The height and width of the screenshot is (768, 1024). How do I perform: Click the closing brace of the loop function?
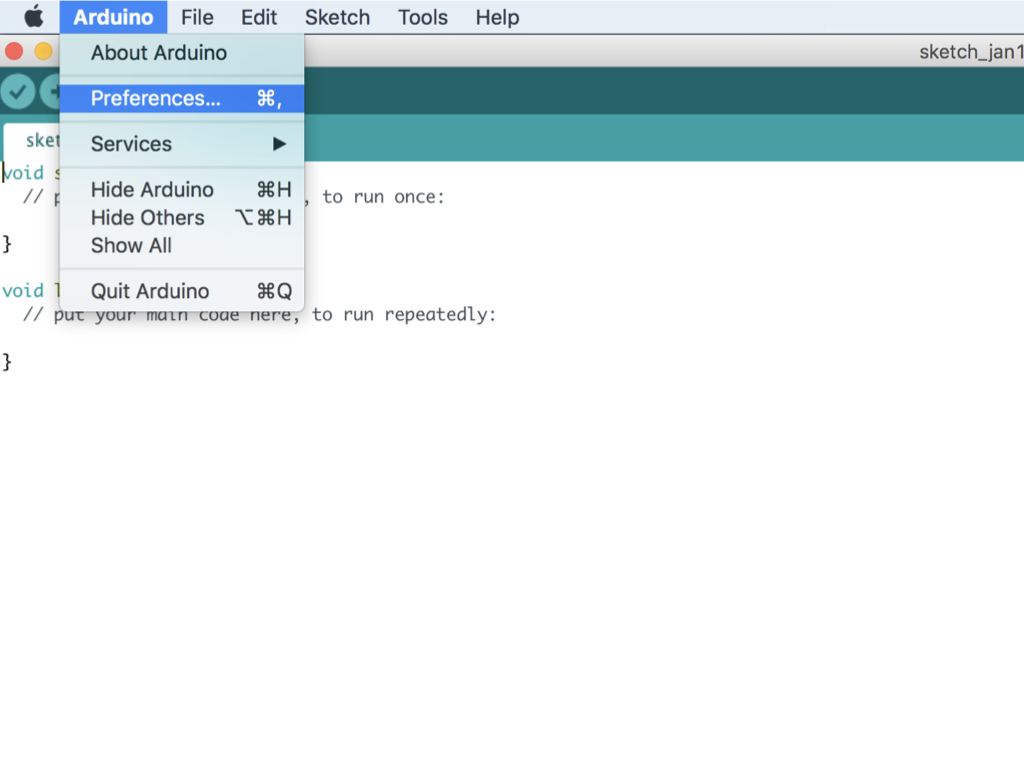[7, 362]
